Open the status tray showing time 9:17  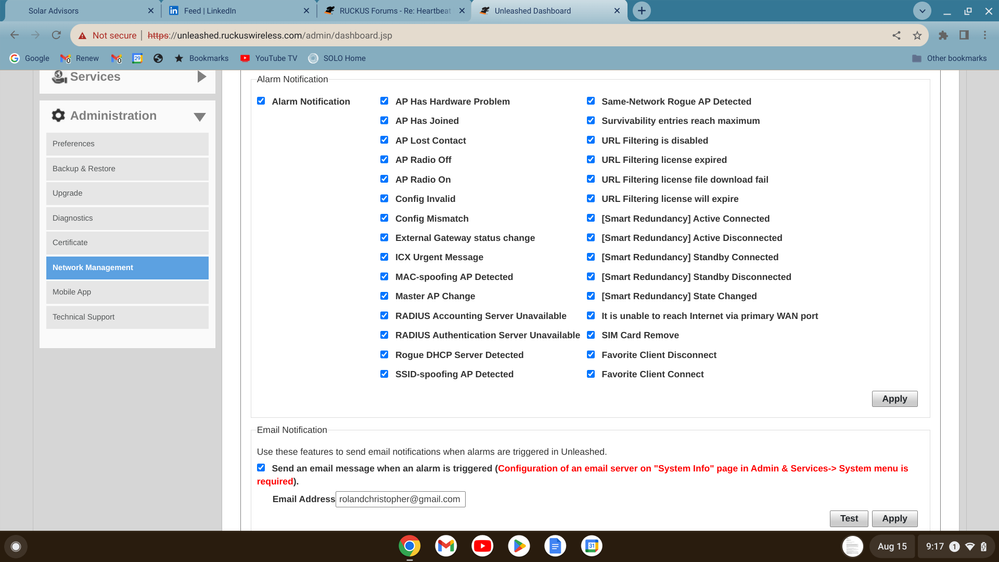tap(956, 546)
